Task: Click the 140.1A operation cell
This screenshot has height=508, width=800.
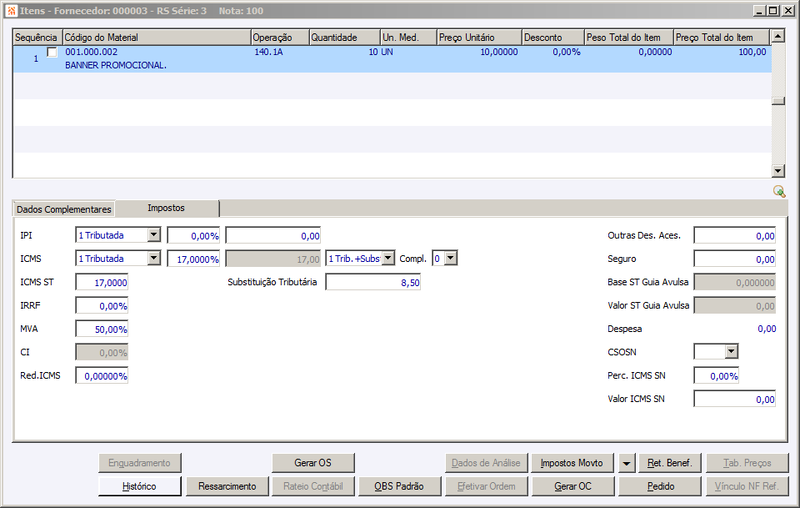Action: (x=269, y=52)
